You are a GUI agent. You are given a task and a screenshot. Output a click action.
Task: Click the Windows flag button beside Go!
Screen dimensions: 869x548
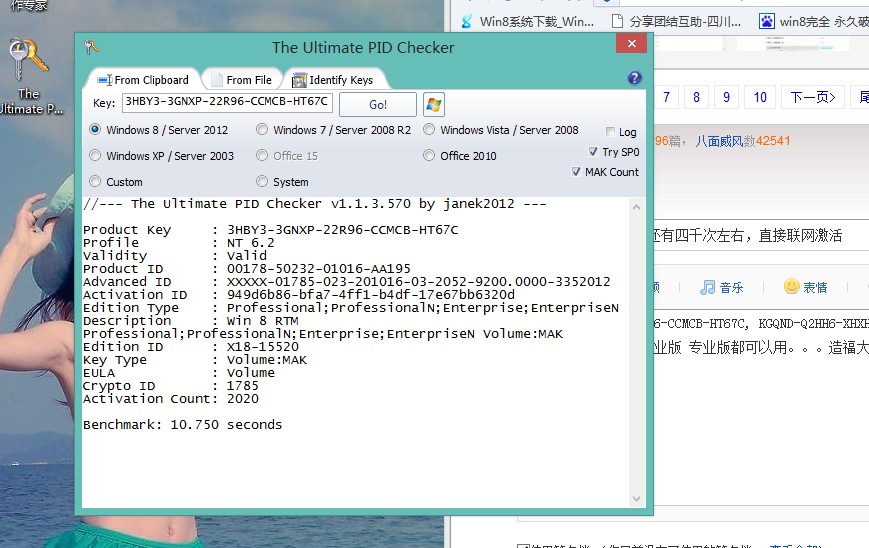433,104
